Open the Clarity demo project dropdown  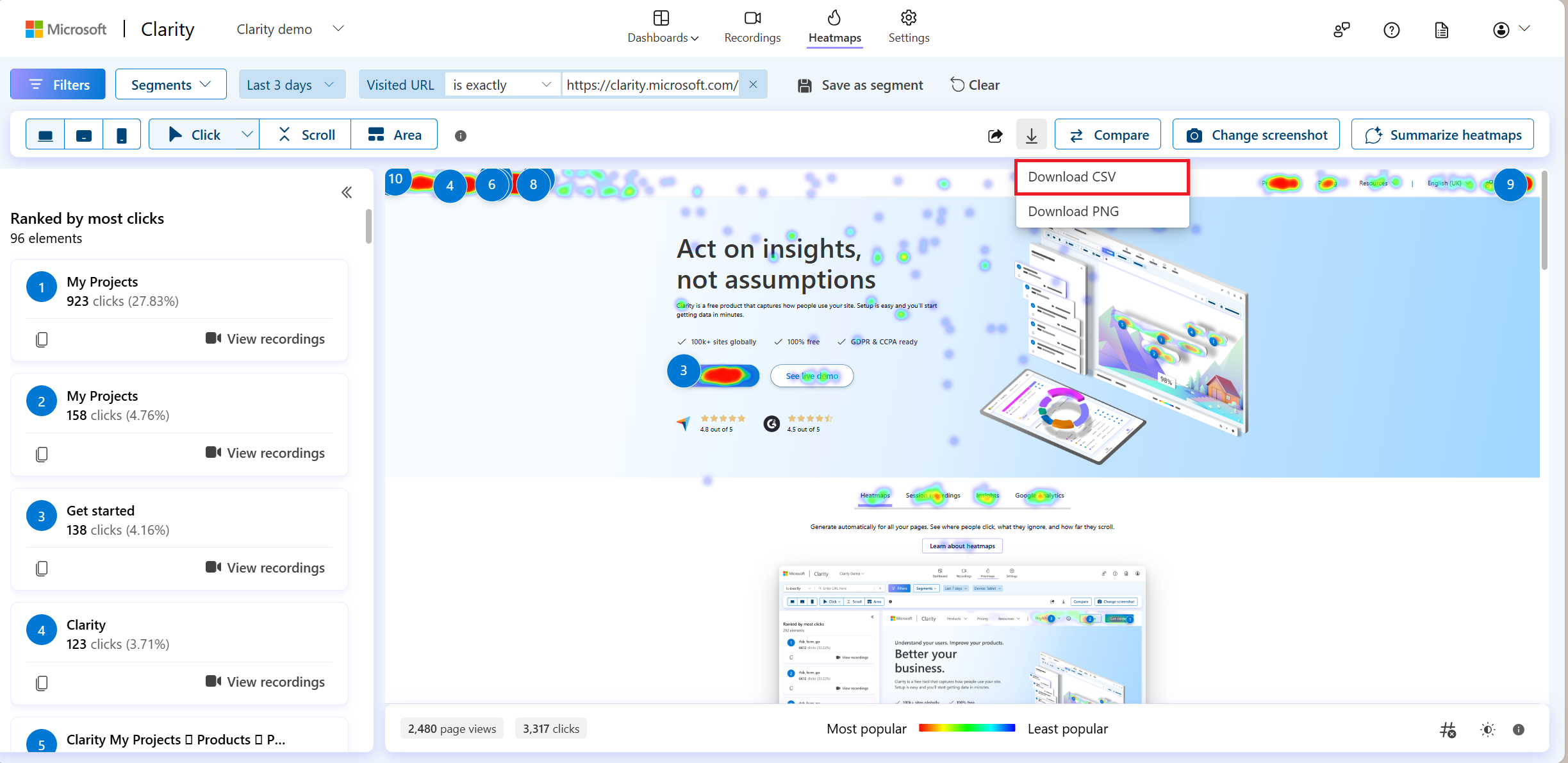point(290,29)
